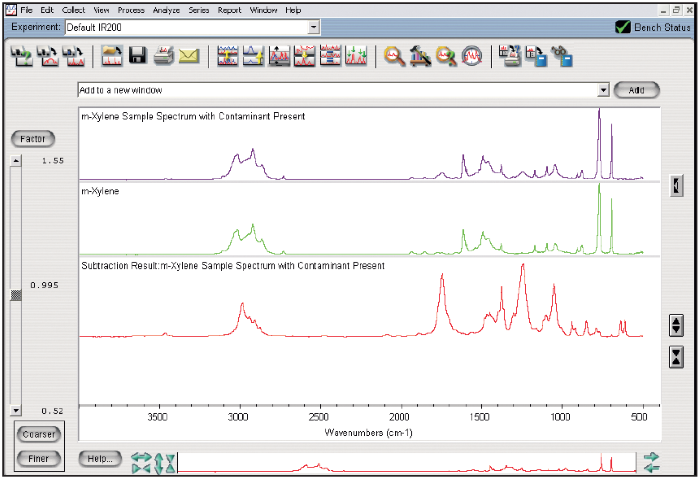Select the 'Subtraction Result' spectrum title
This screenshot has height=479, width=700.
point(233,266)
